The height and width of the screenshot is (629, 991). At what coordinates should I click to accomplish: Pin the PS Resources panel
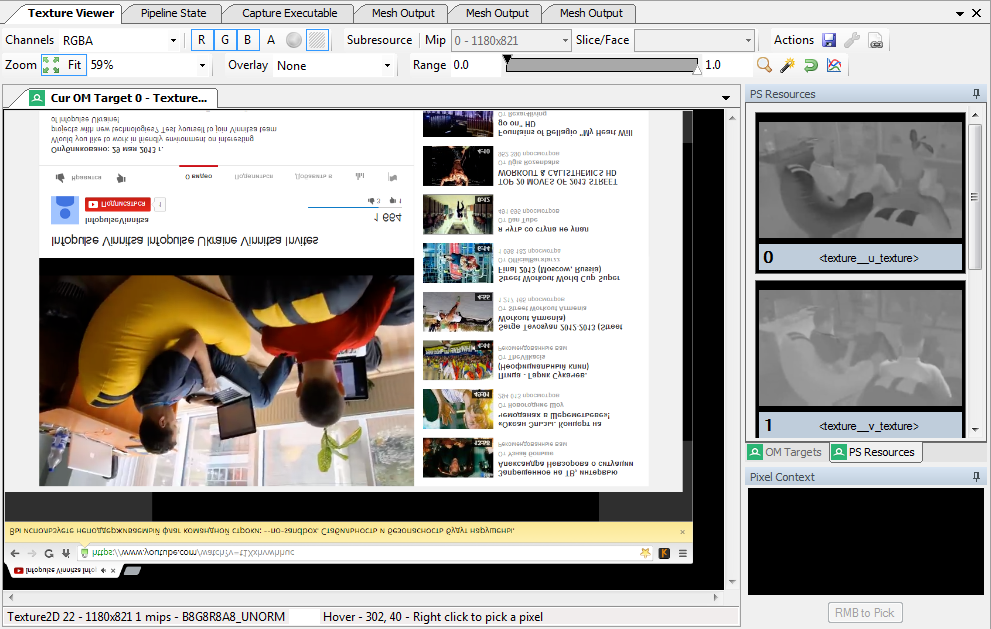[x=976, y=94]
